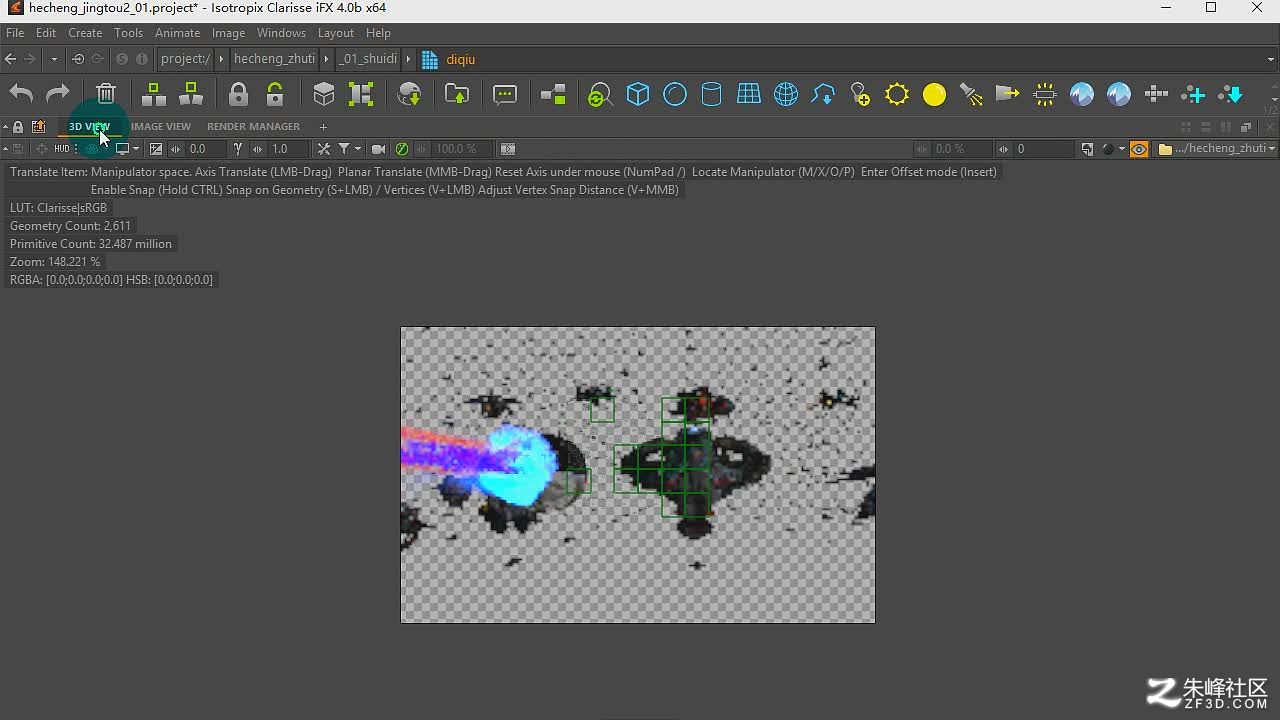The height and width of the screenshot is (720, 1280).
Task: Toggle the filmstrip icon after 100.0 %
Action: pyautogui.click(x=508, y=149)
